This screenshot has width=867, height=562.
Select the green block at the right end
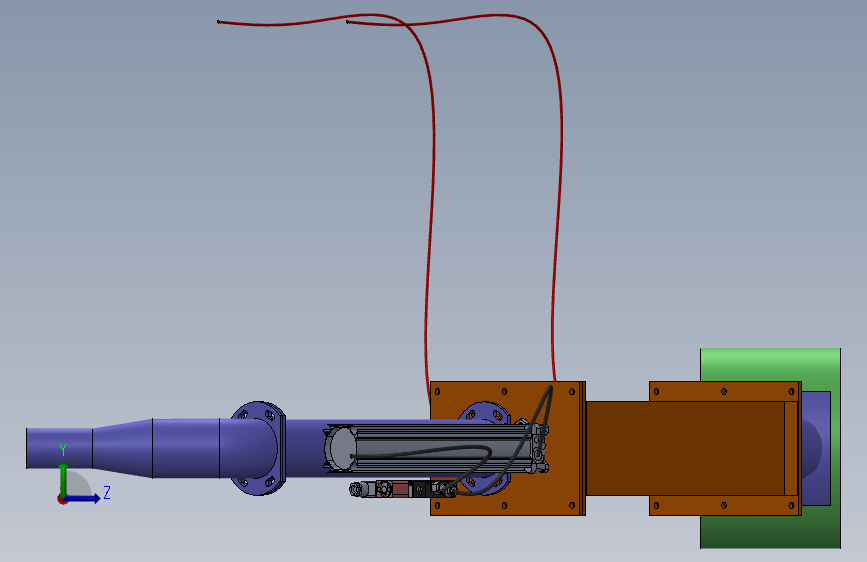pos(770,365)
